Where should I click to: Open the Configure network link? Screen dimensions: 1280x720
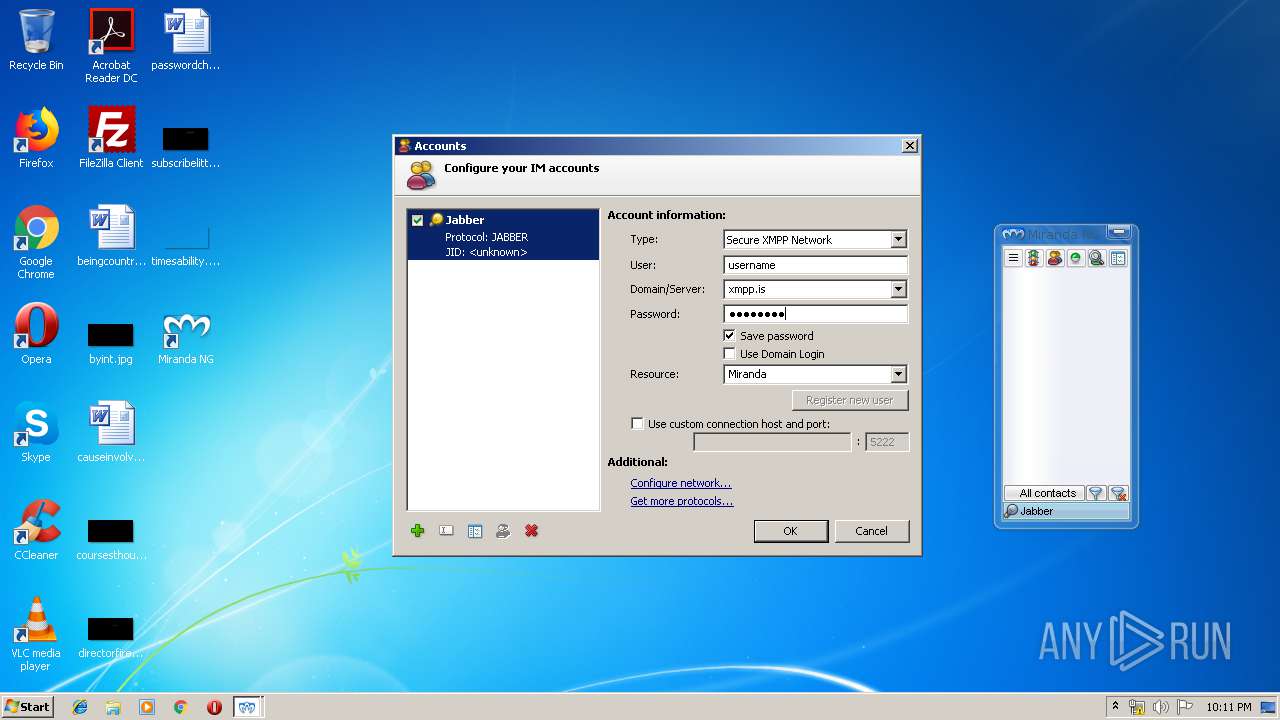(x=680, y=484)
